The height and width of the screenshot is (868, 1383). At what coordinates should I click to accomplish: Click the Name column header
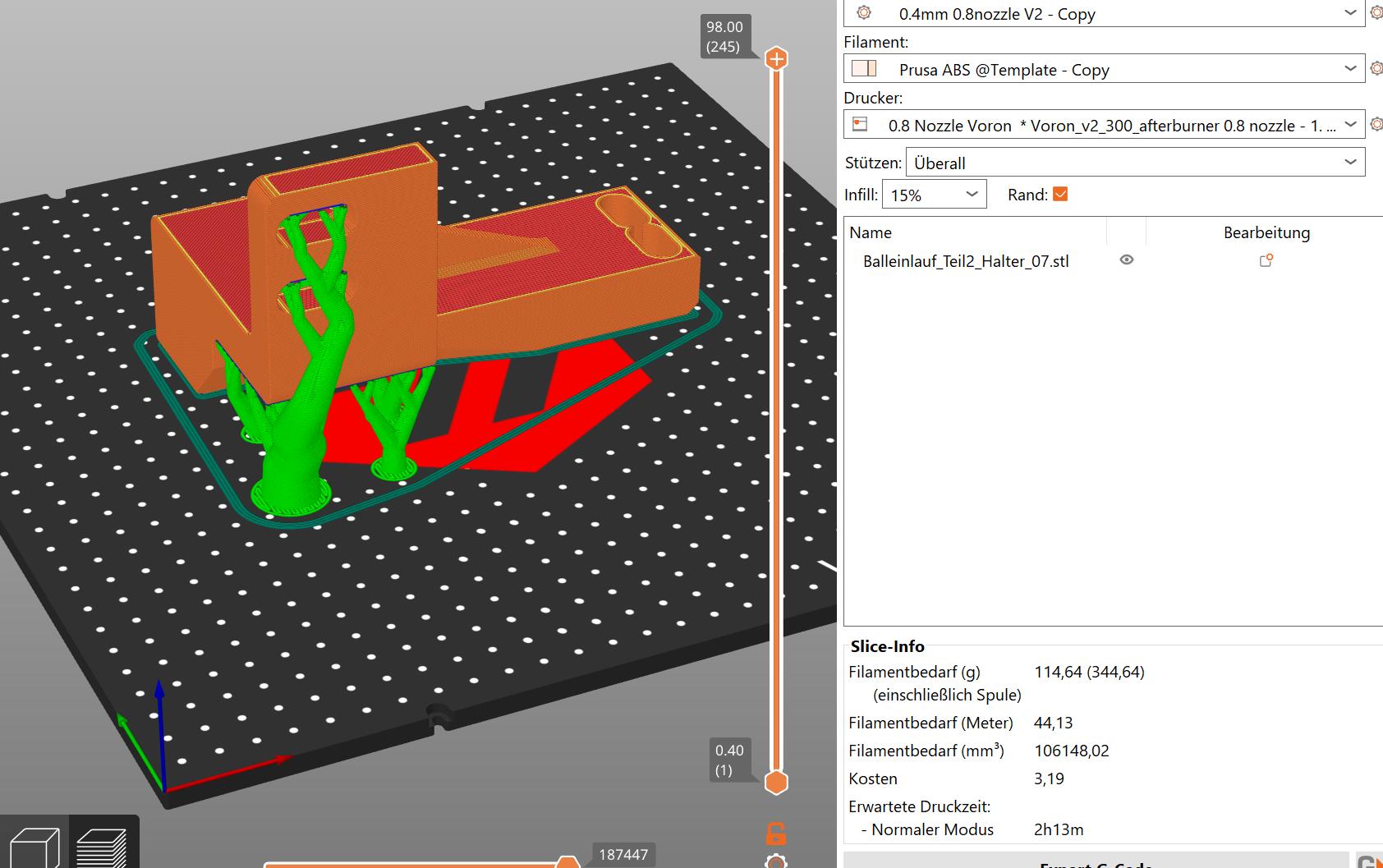(x=871, y=232)
